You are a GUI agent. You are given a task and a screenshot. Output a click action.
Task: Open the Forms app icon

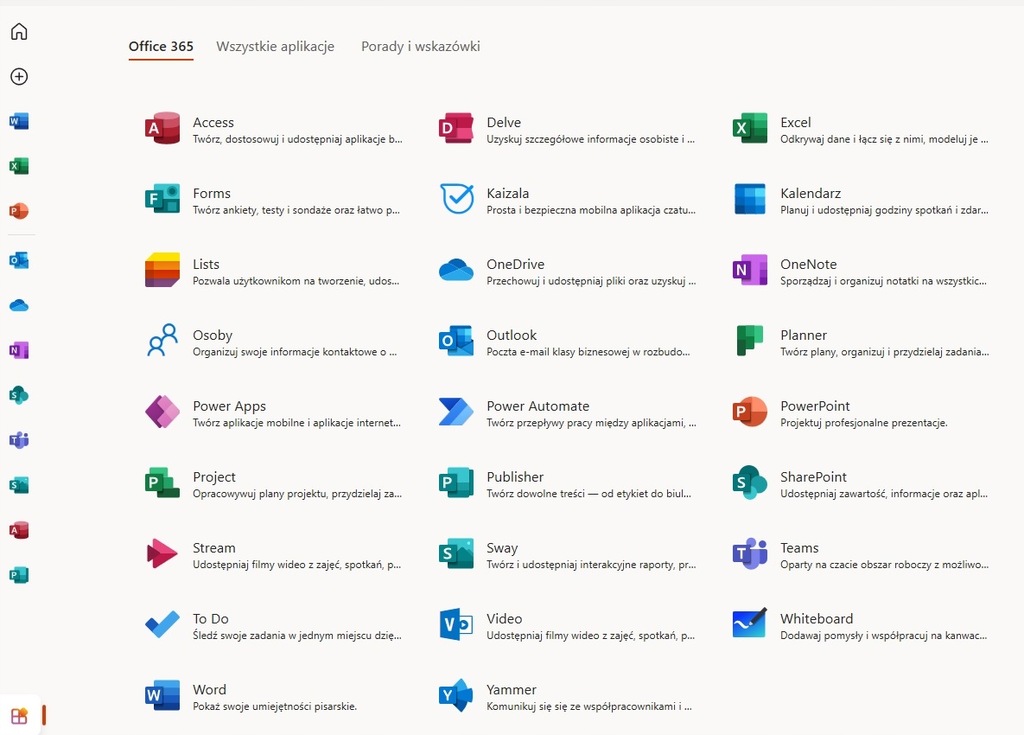coord(162,199)
